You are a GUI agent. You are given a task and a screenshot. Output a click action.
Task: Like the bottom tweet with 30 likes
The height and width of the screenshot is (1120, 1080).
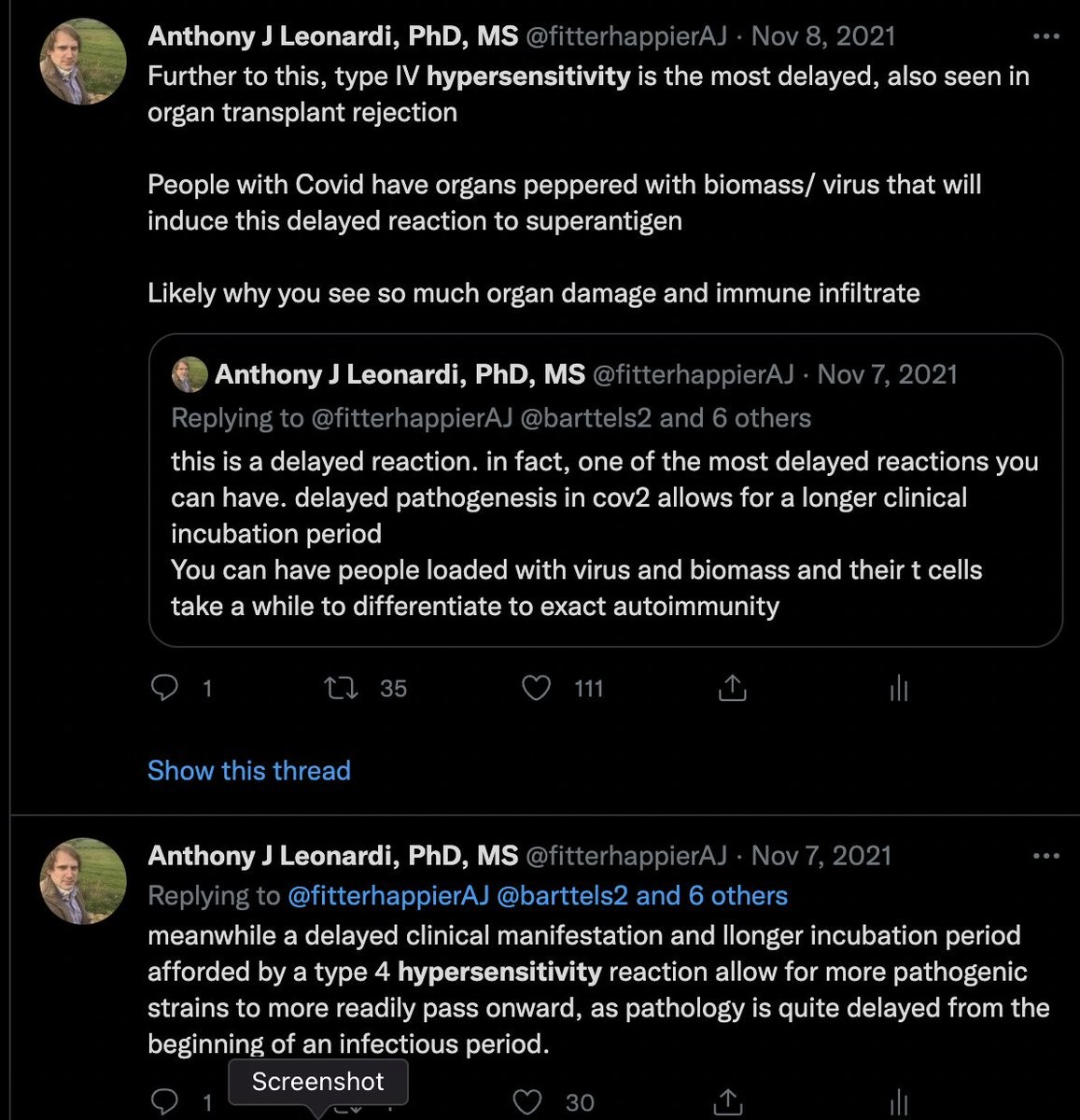click(527, 1101)
